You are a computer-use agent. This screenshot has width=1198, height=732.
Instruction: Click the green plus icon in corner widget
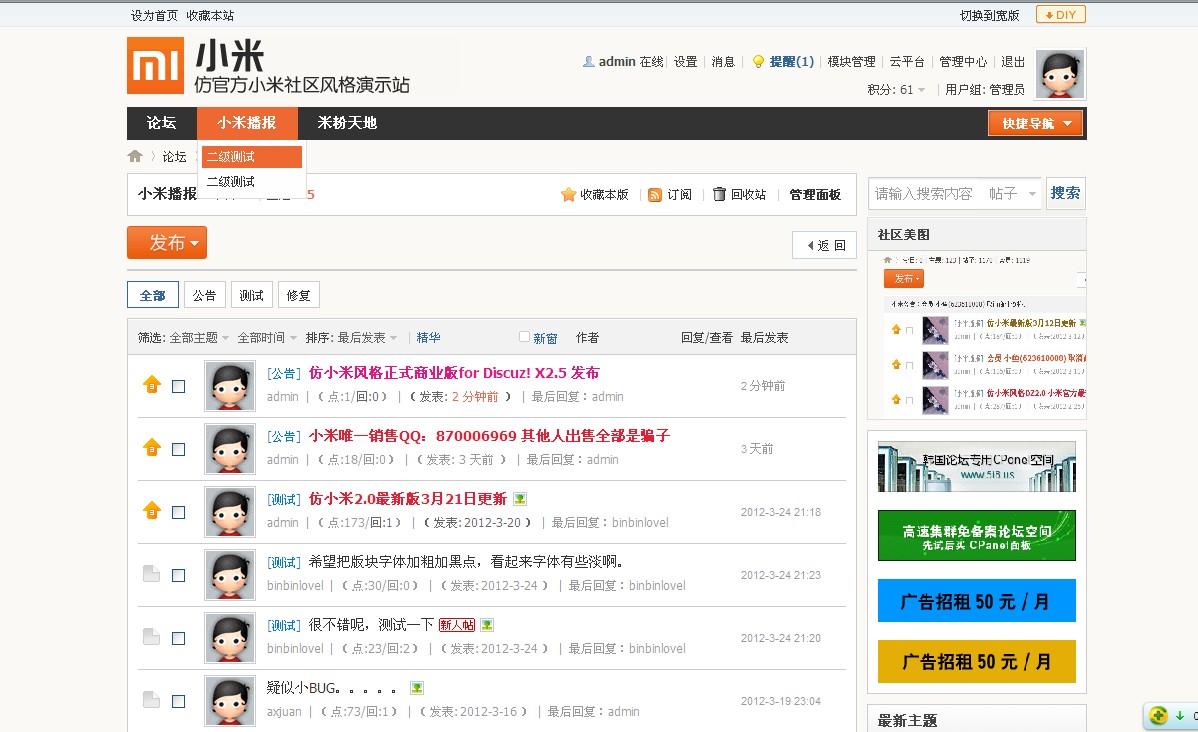(x=1158, y=716)
